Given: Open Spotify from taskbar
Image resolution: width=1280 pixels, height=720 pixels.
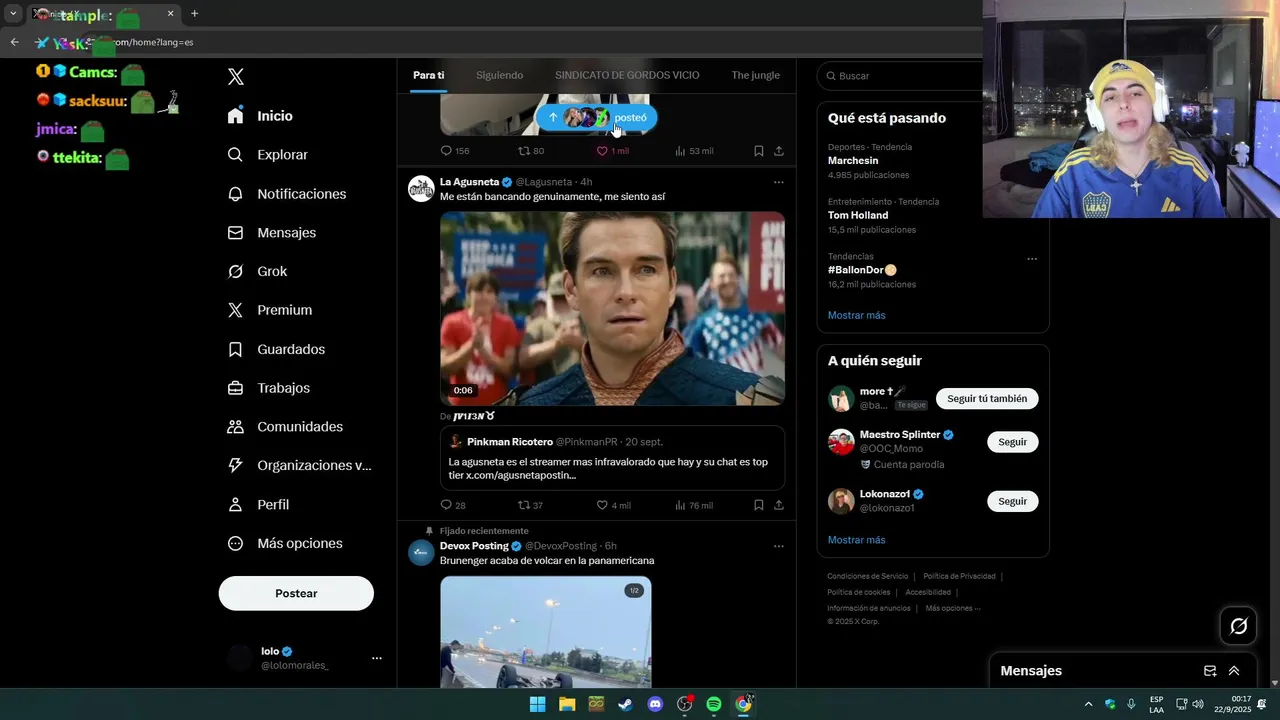Looking at the screenshot, I should point(713,704).
